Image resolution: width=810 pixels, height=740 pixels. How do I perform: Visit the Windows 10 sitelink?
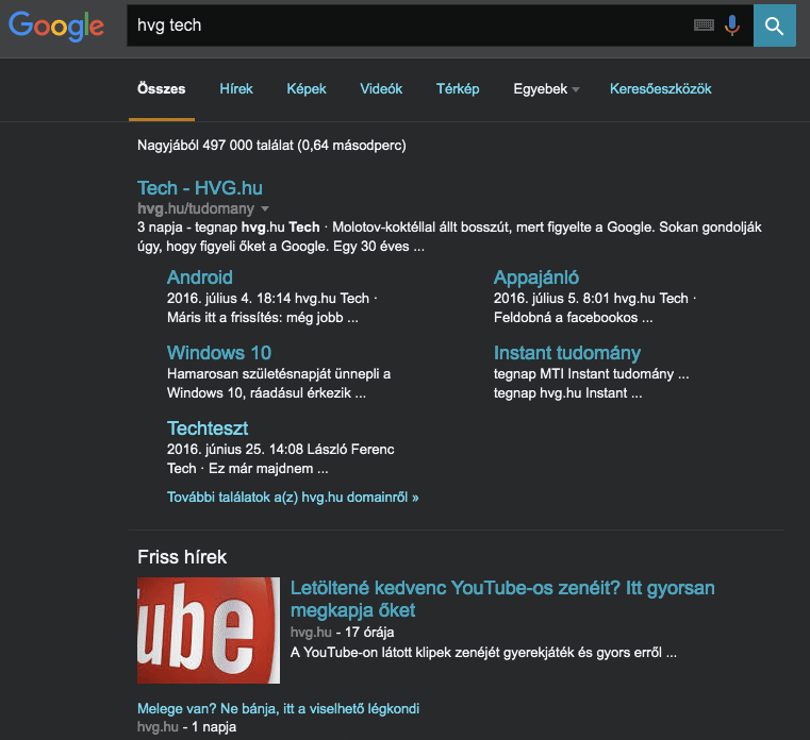[x=219, y=353]
